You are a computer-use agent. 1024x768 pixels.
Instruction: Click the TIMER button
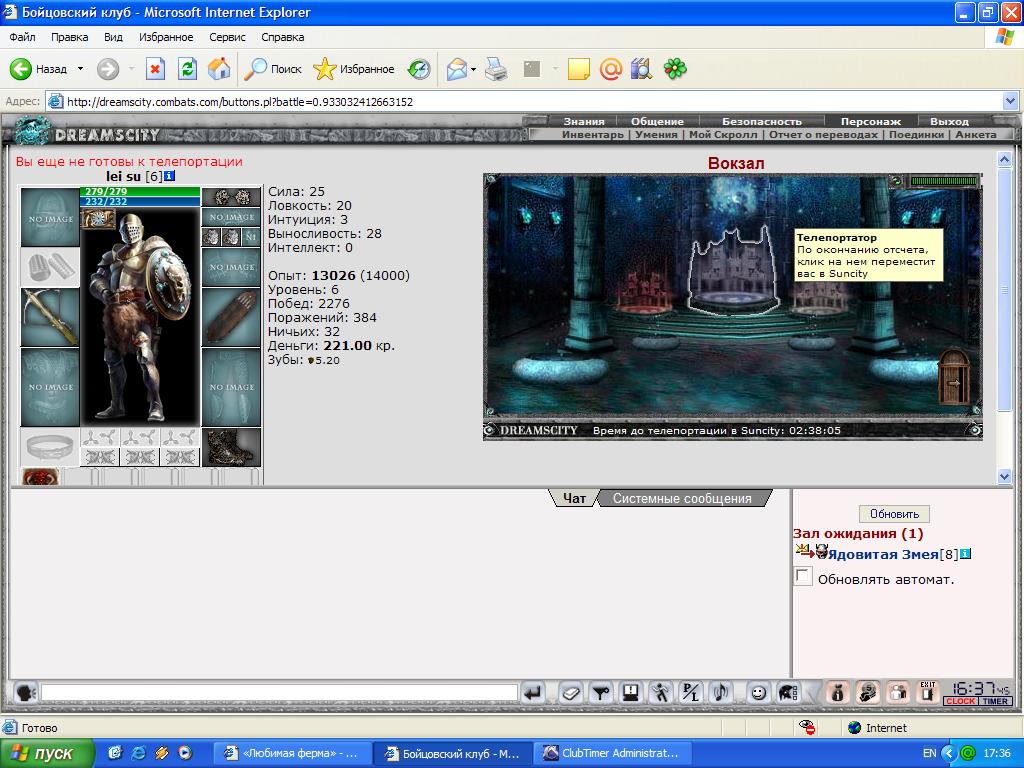click(995, 701)
